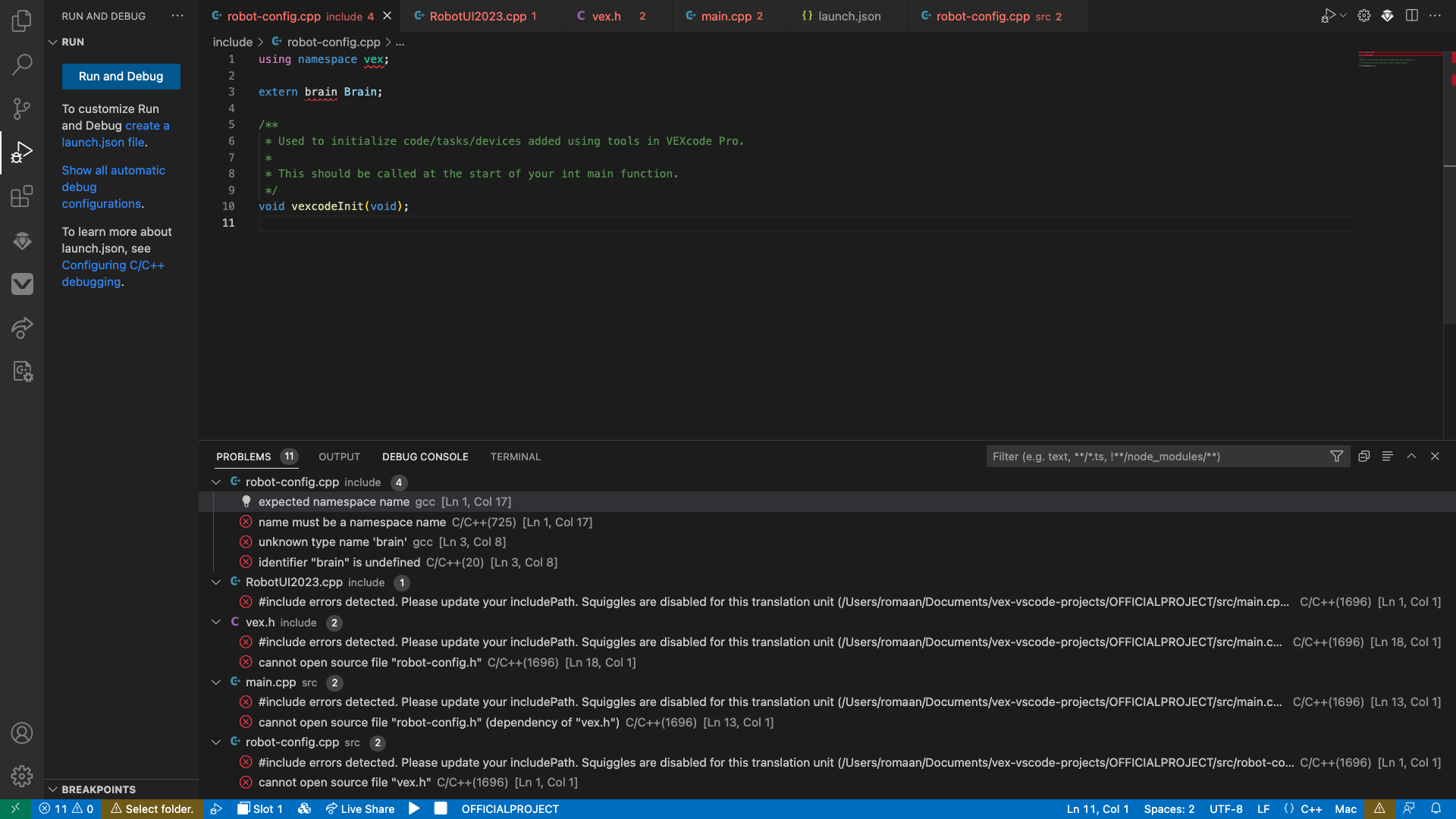Open Source Control view icon
The image size is (1456, 819).
pyautogui.click(x=22, y=108)
